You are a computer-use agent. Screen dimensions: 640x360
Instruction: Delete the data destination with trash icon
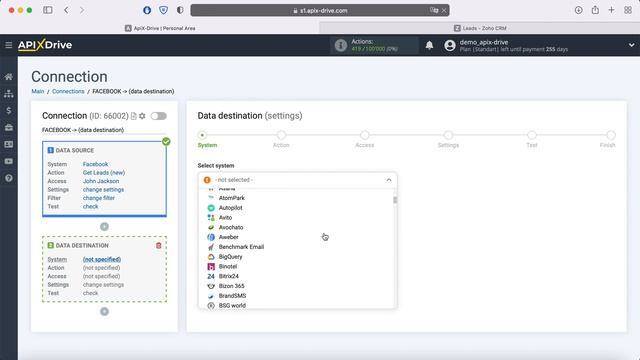159,245
